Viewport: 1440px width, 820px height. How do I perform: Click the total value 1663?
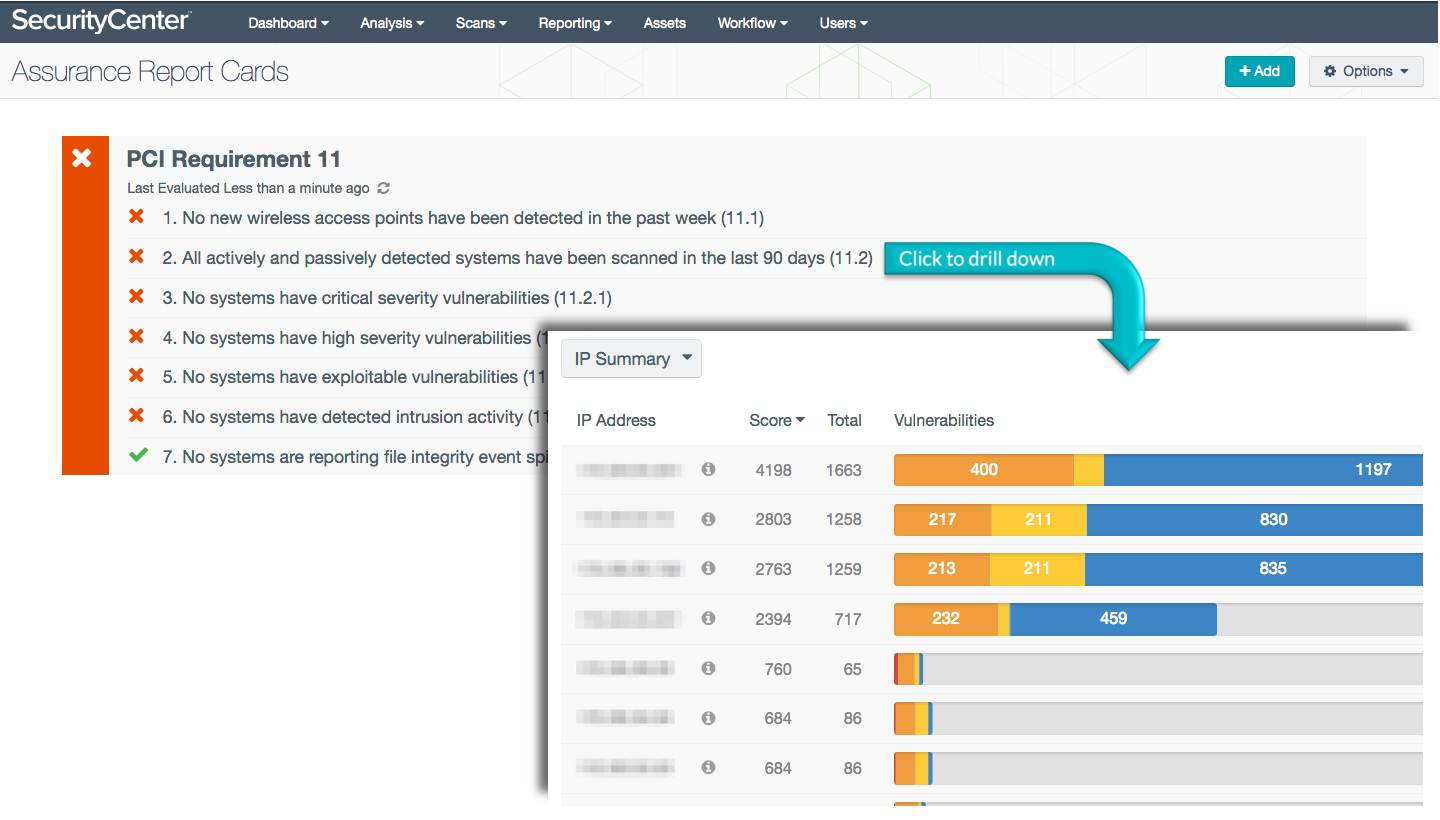[844, 470]
